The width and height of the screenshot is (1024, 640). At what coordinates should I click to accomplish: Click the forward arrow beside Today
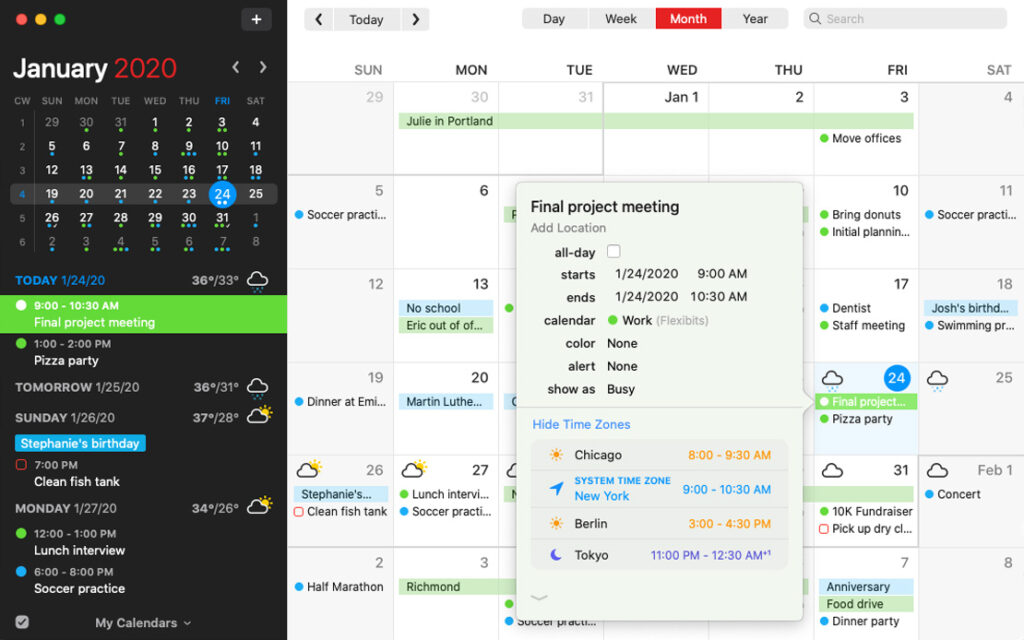coord(415,19)
